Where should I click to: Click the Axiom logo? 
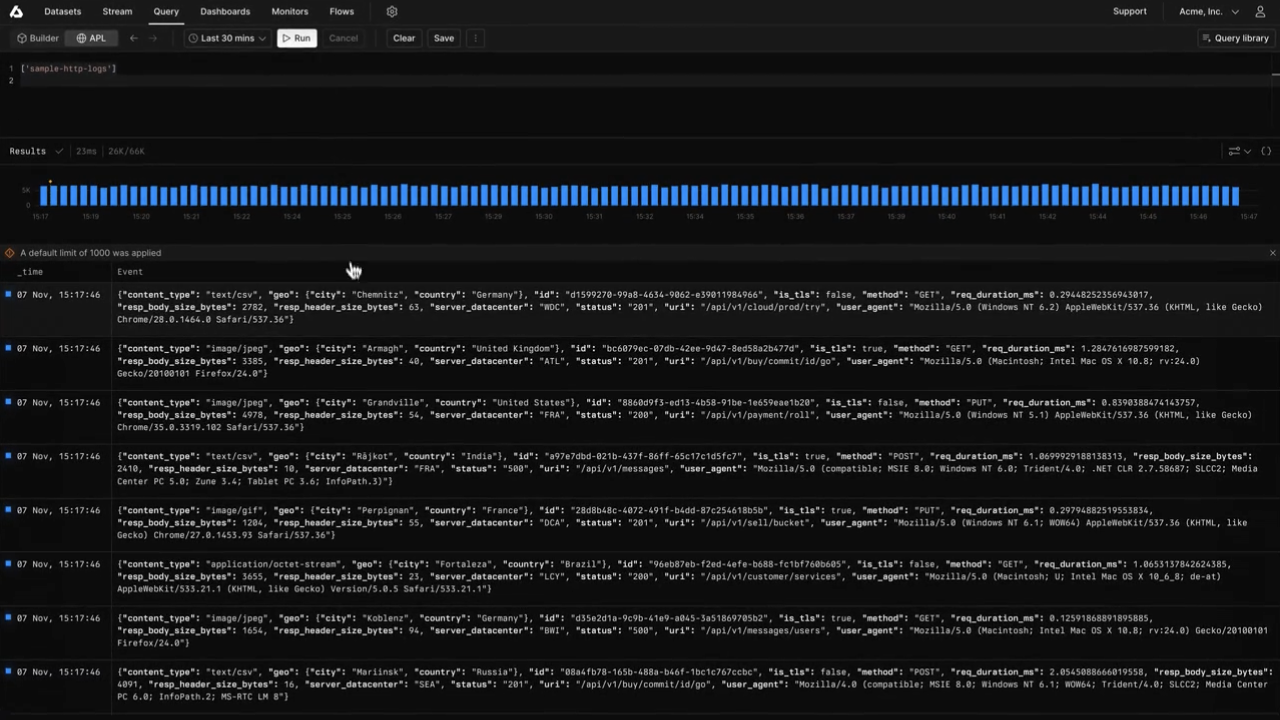(x=15, y=11)
